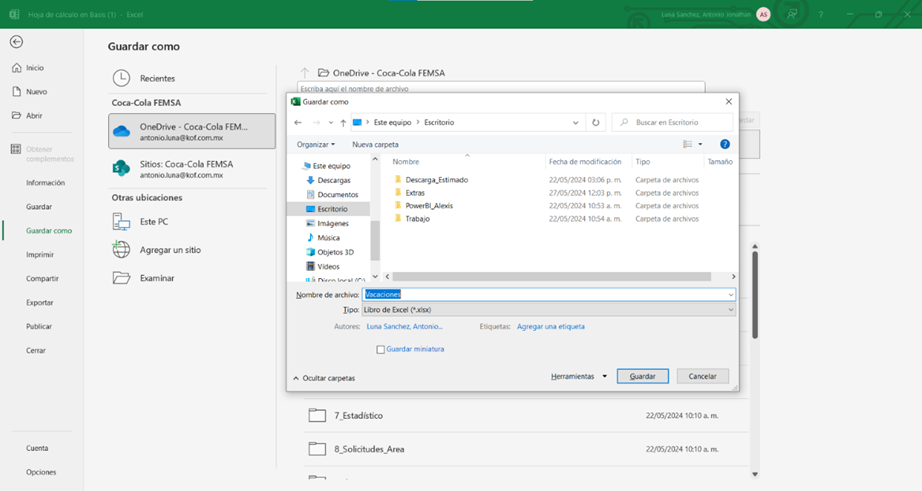Select Descargas in the navigation pane
Viewport: 922px width, 491px height.
click(333, 180)
